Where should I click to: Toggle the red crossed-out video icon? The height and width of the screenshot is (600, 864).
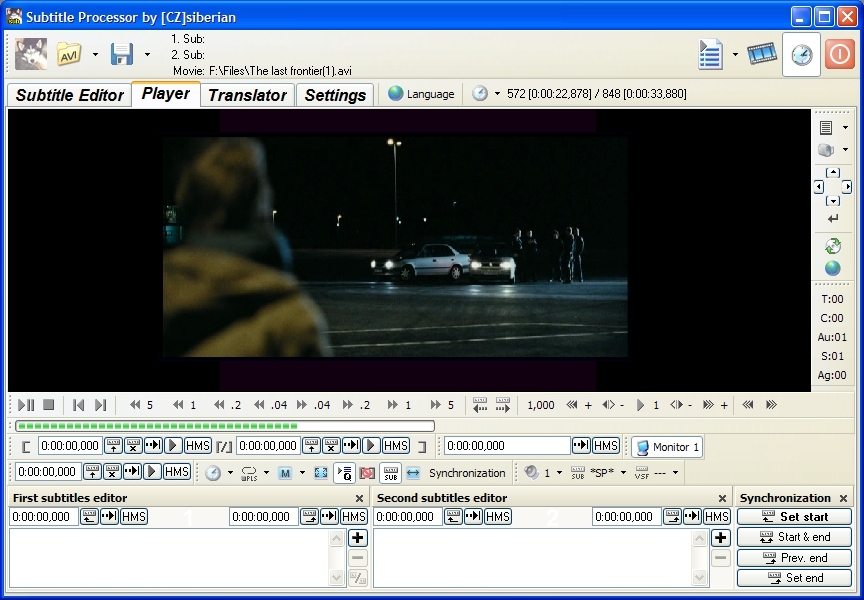tap(367, 473)
